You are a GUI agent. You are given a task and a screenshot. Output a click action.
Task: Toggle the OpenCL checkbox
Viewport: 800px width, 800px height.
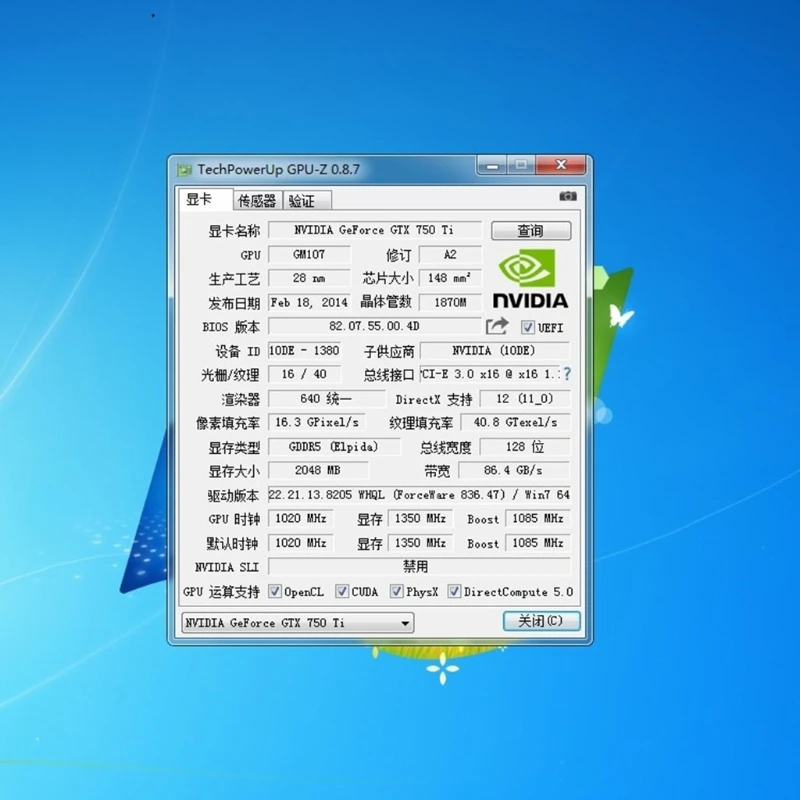pyautogui.click(x=273, y=591)
